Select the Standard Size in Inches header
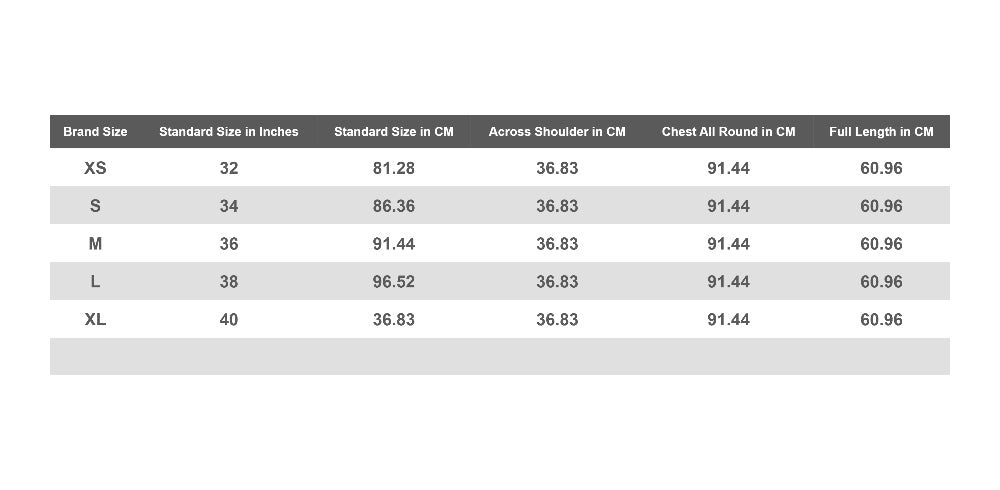Image resolution: width=1000 pixels, height=490 pixels. tap(228, 132)
